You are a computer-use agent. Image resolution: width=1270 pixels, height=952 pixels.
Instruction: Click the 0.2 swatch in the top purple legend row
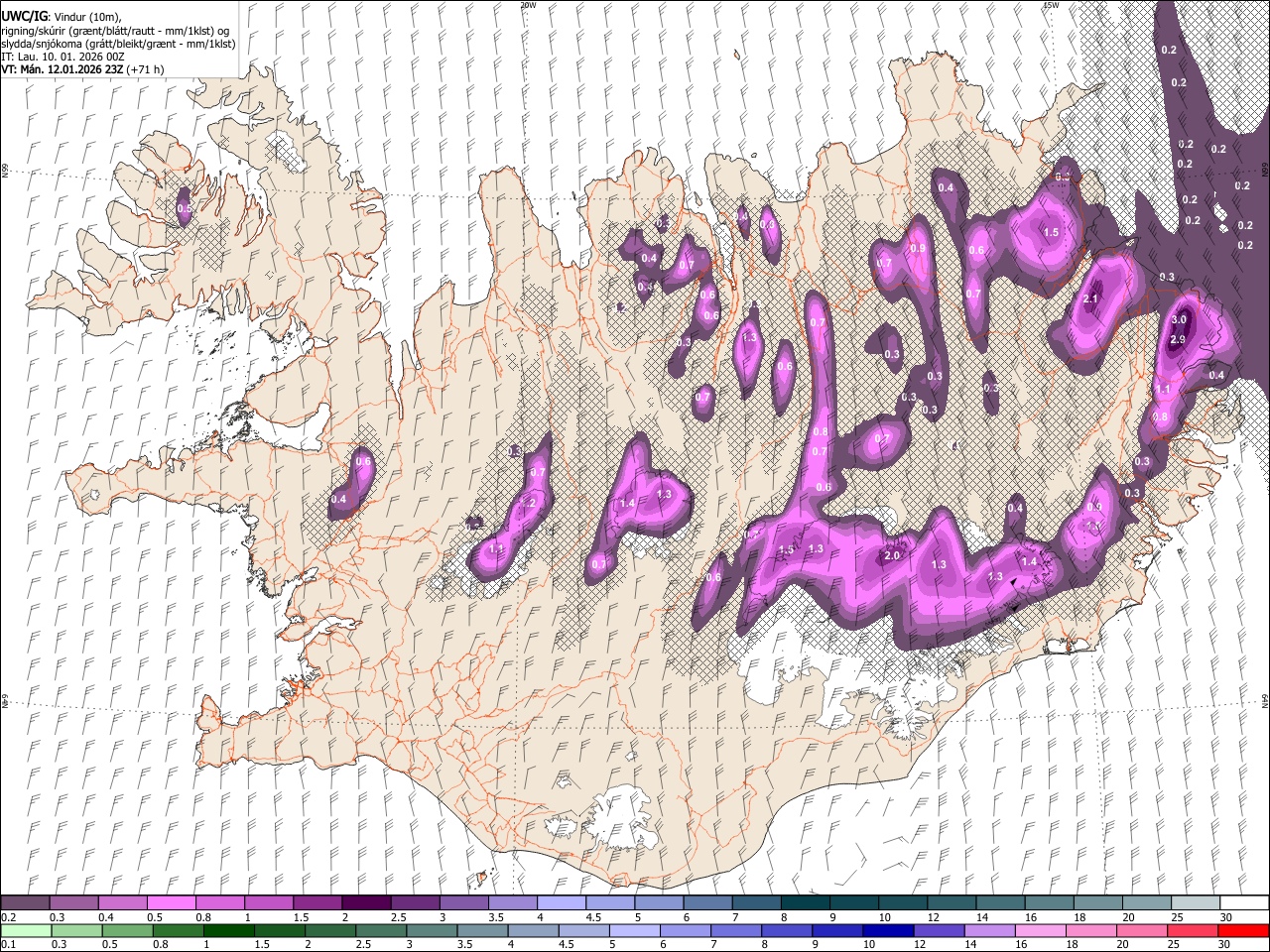point(25,902)
